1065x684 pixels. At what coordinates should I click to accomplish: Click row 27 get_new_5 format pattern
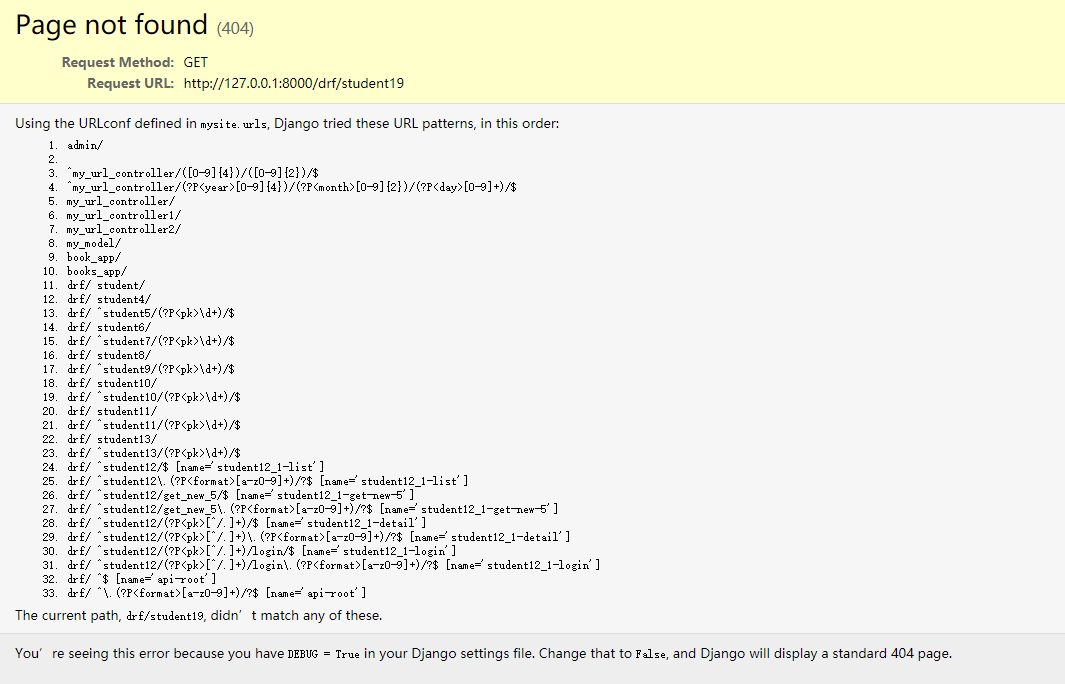[x=312, y=509]
